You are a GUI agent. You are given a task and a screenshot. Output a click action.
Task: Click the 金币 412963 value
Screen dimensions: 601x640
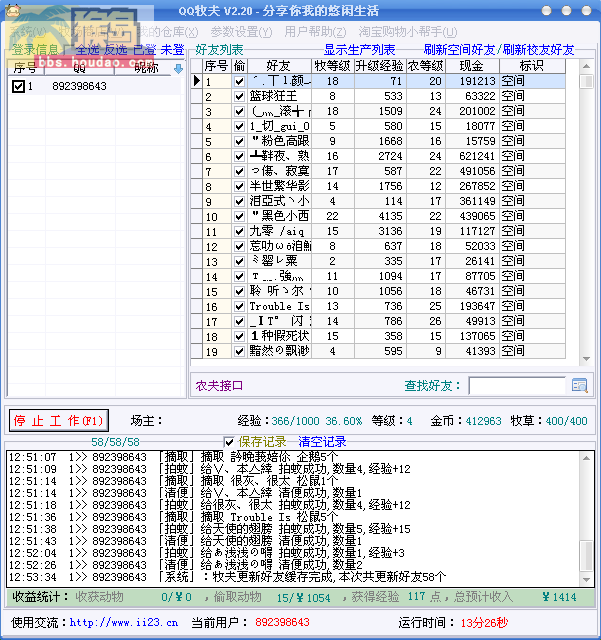[x=483, y=421]
